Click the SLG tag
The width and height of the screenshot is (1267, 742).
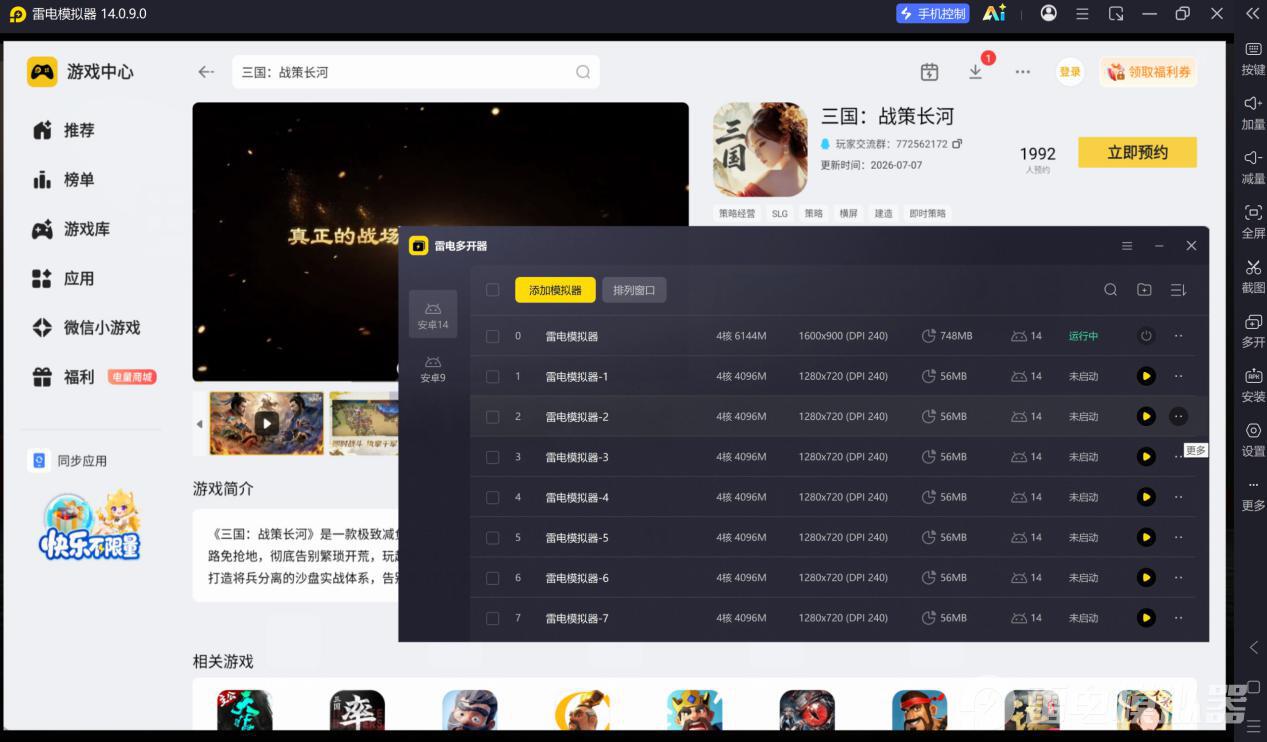point(780,213)
